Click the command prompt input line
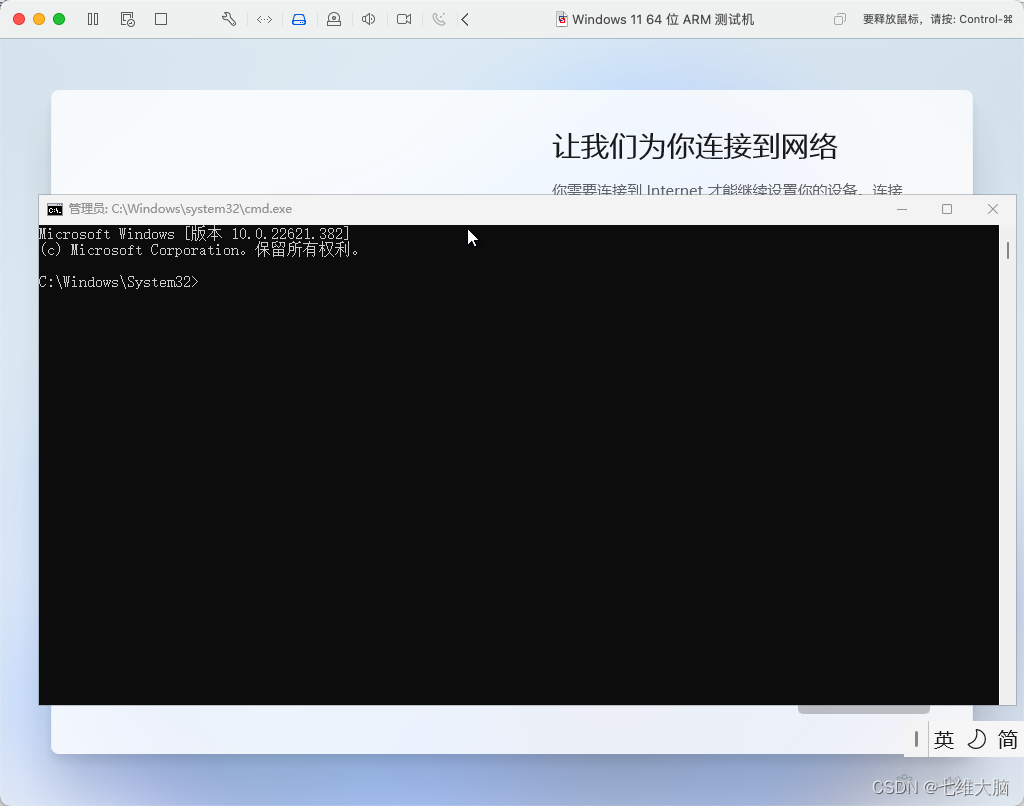The width and height of the screenshot is (1024, 806). click(x=118, y=282)
